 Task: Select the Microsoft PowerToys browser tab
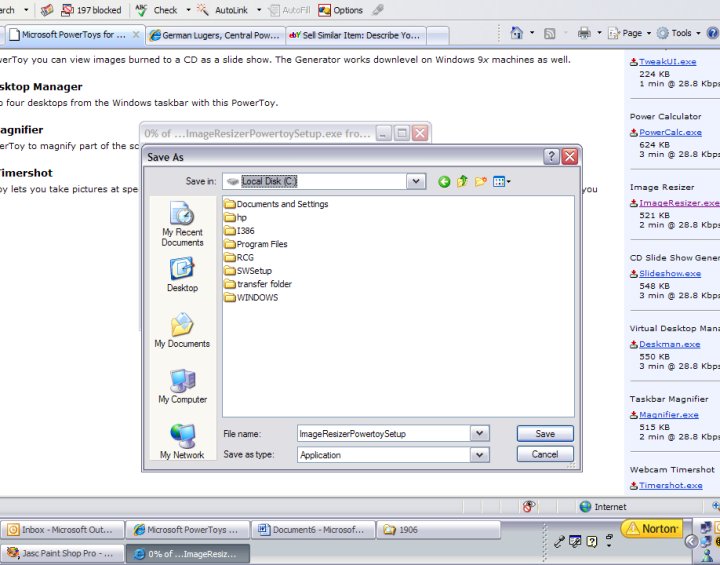pos(73,35)
